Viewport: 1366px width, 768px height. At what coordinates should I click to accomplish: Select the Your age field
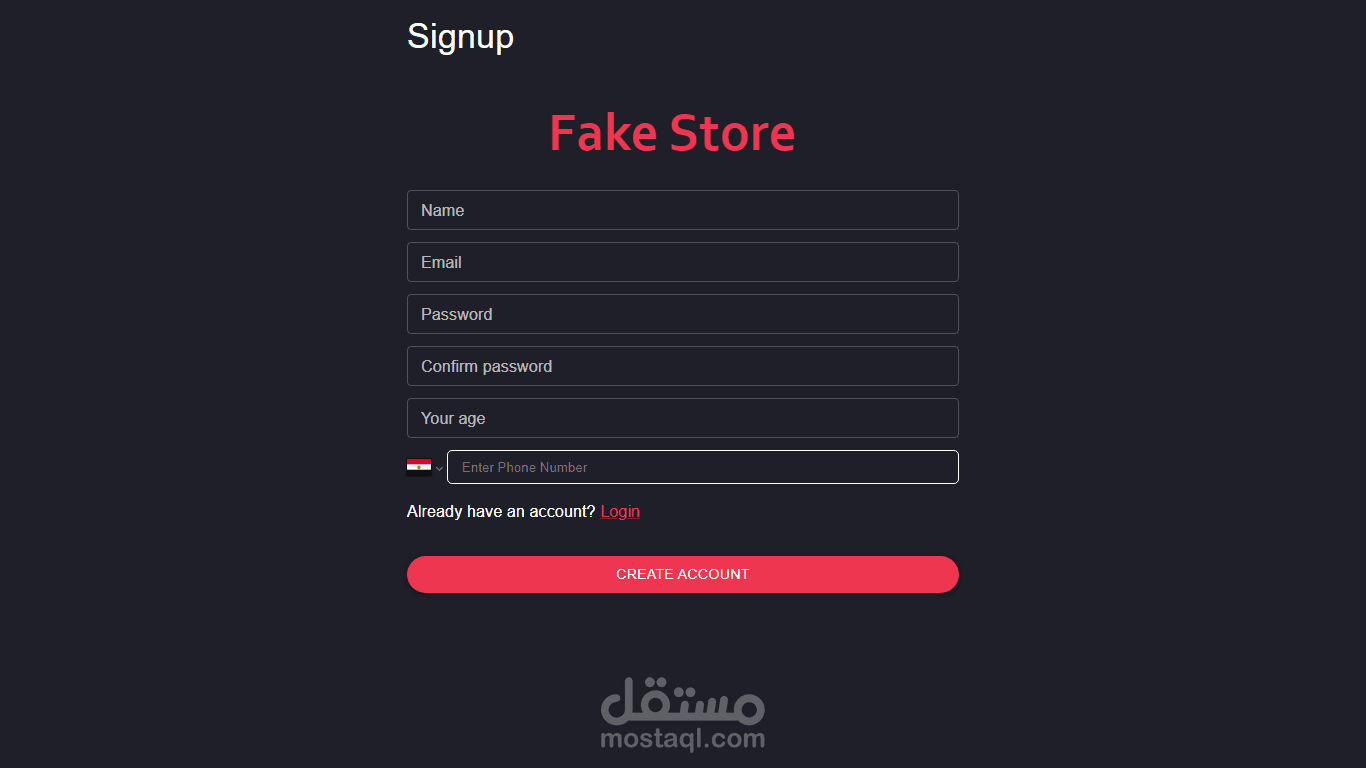pyautogui.click(x=683, y=418)
